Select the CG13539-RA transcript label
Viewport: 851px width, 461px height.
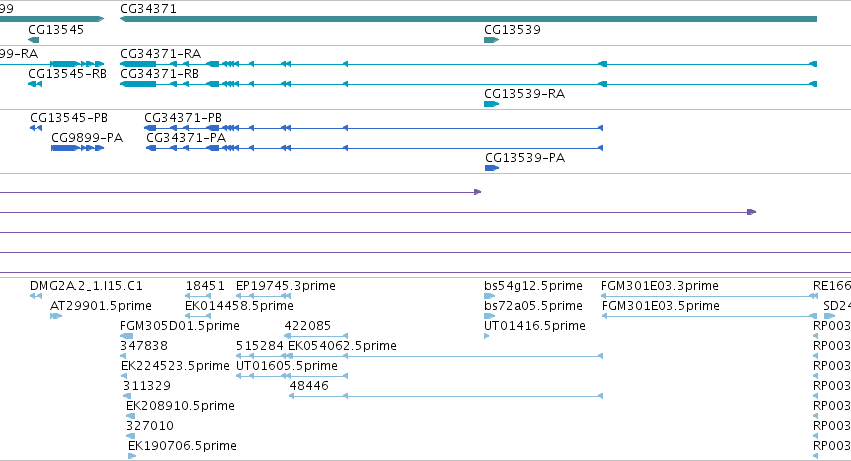[x=524, y=94]
